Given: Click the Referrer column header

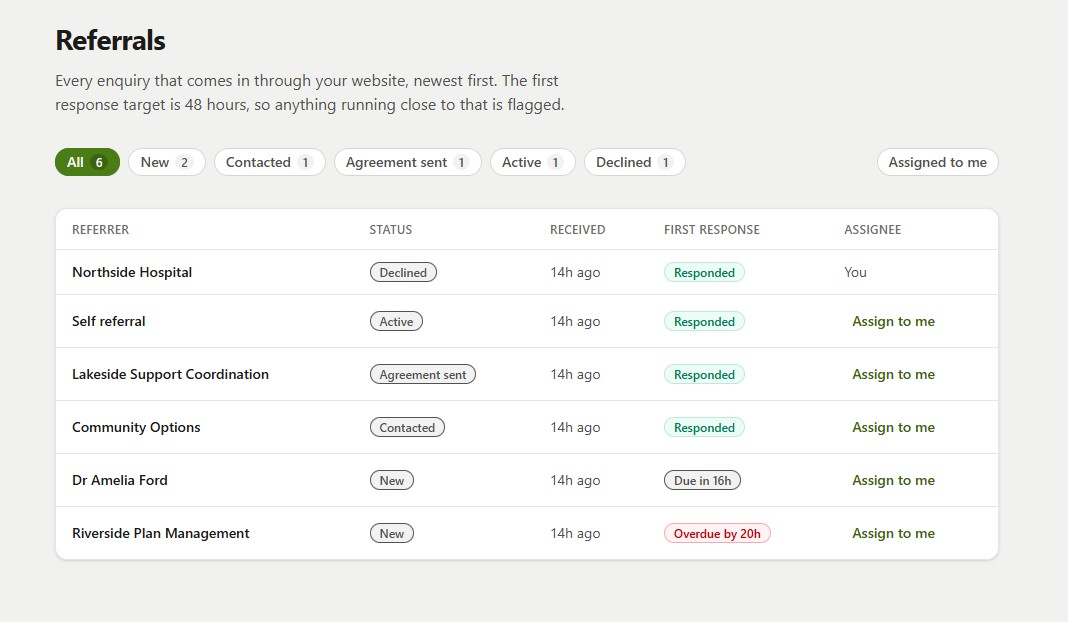Looking at the screenshot, I should coord(101,230).
